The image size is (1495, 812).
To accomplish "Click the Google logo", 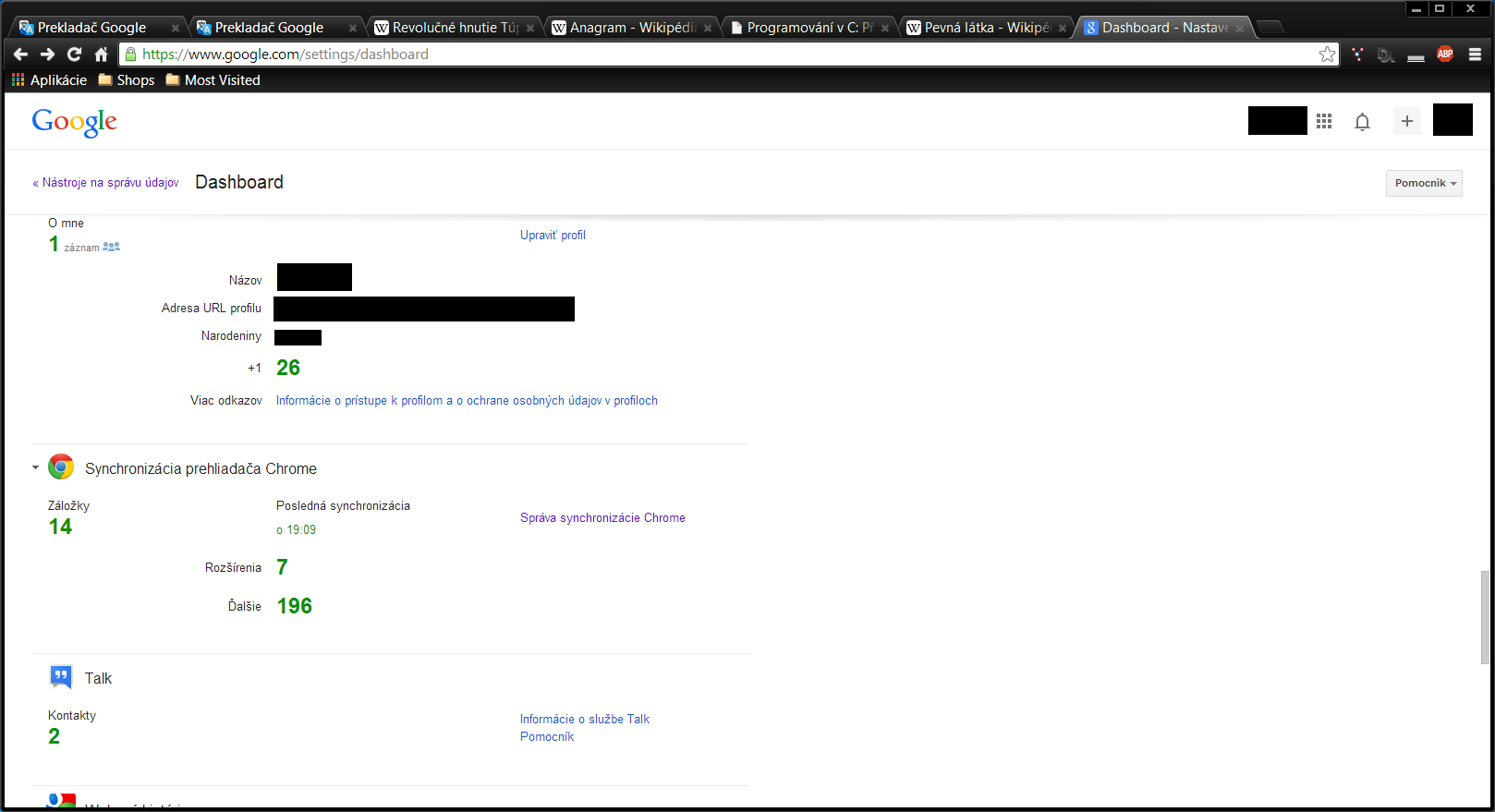I will pyautogui.click(x=75, y=122).
